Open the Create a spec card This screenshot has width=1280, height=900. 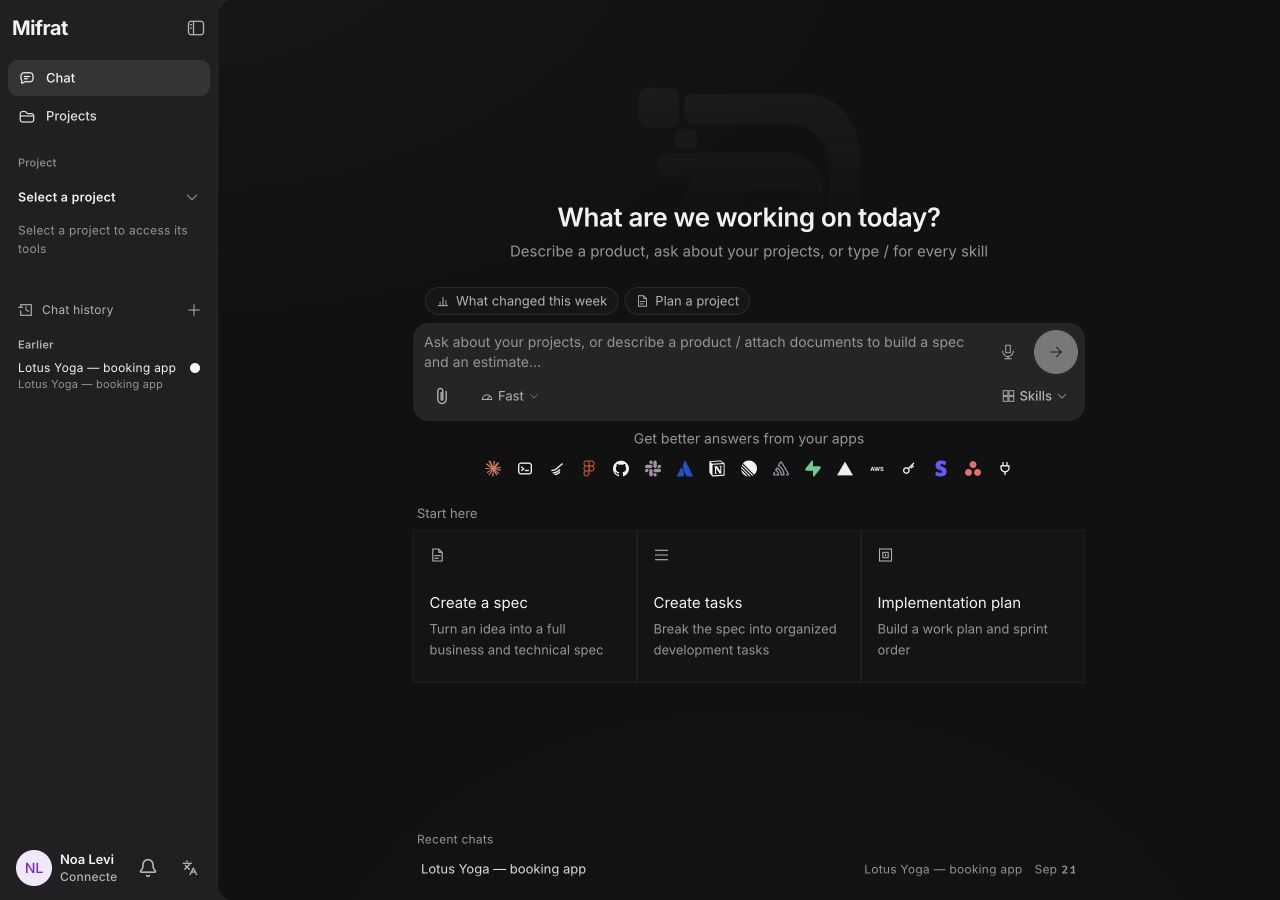(x=525, y=606)
